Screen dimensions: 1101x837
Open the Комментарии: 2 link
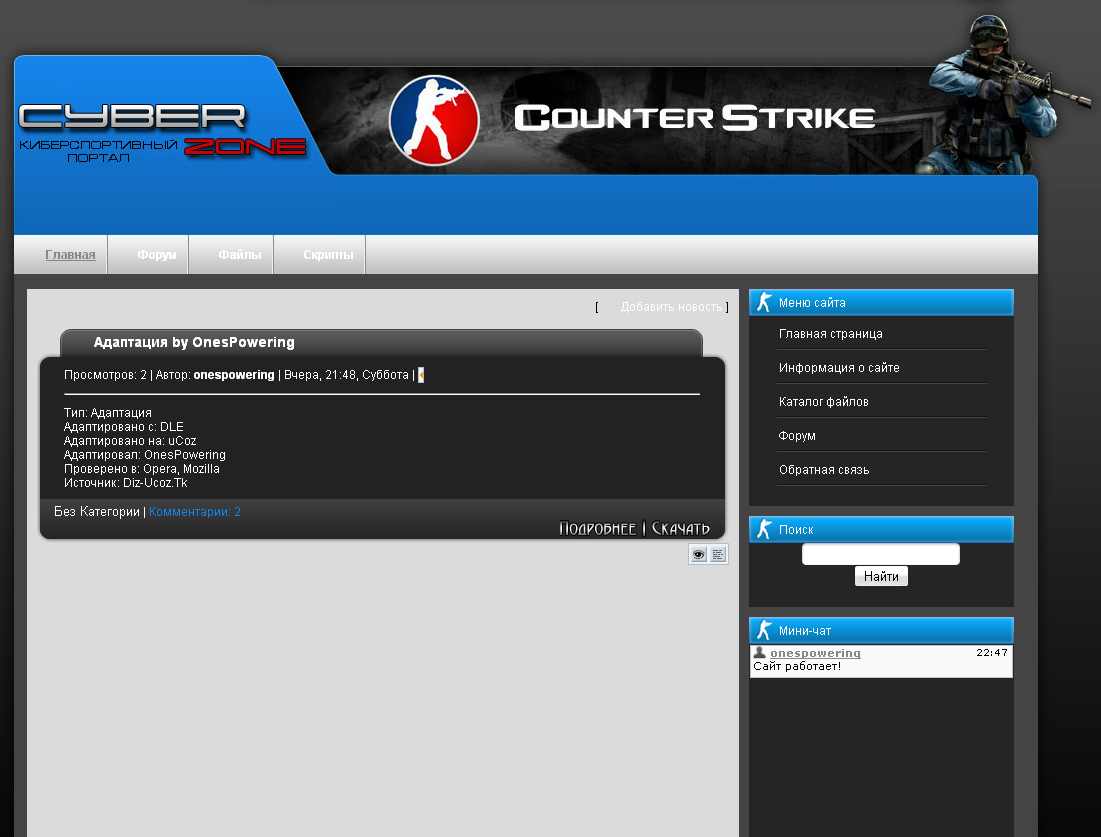[x=195, y=512]
